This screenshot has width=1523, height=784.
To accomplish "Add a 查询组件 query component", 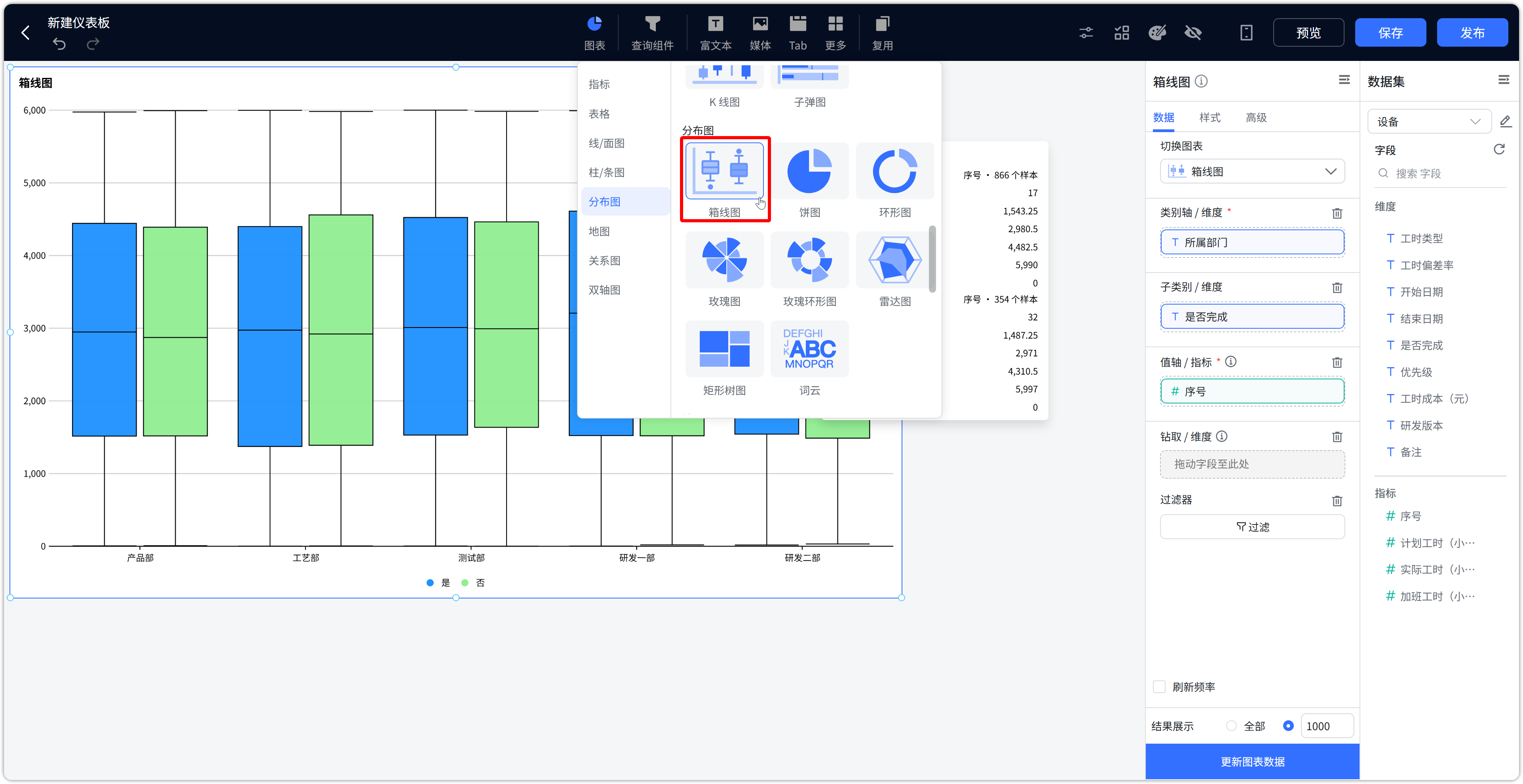I will 652,33.
